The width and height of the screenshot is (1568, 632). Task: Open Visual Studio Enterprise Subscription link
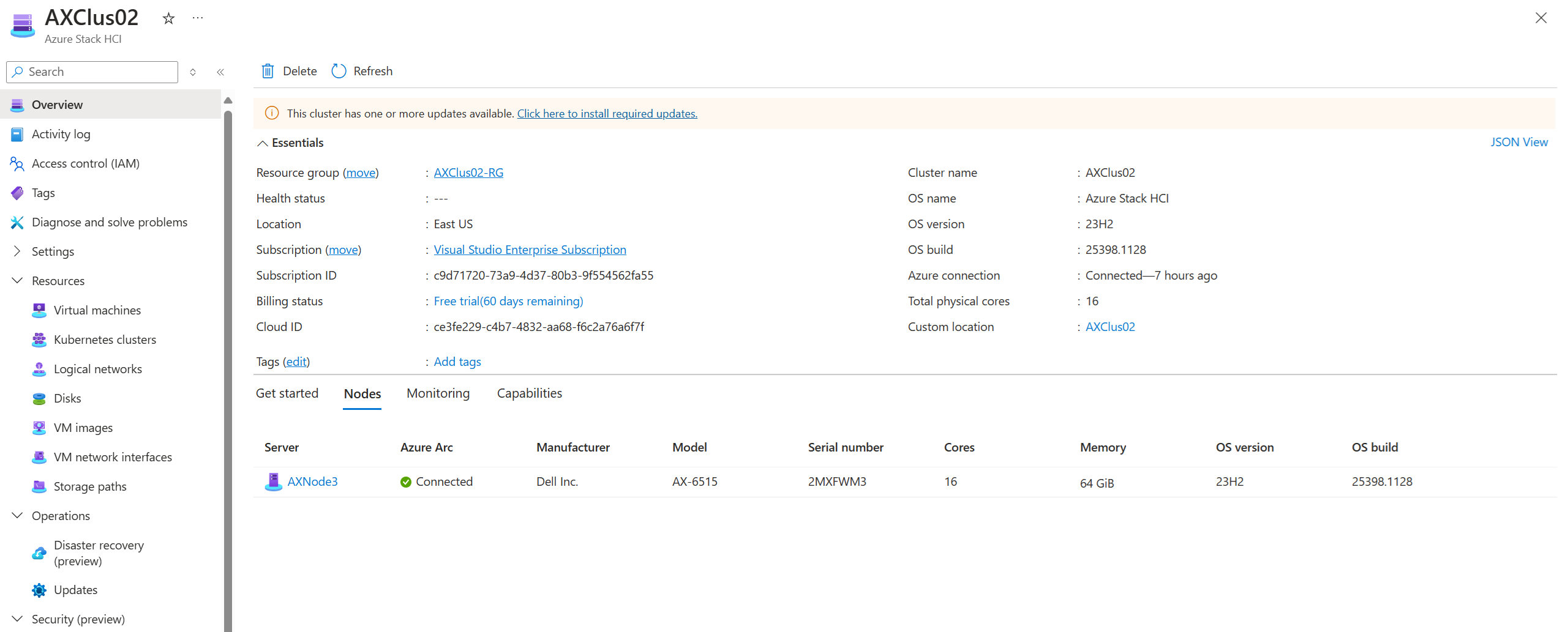point(530,250)
